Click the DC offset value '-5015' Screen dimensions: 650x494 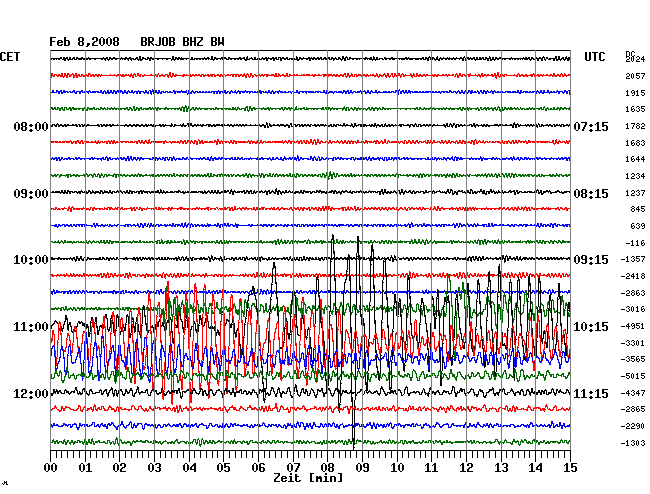tap(633, 376)
